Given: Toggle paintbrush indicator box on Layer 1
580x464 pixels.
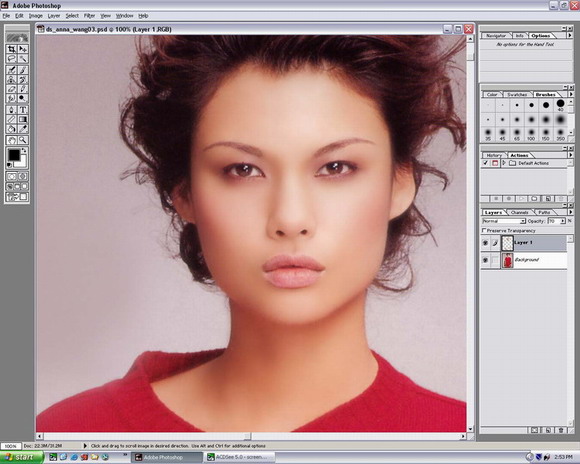Looking at the screenshot, I should pyautogui.click(x=495, y=243).
